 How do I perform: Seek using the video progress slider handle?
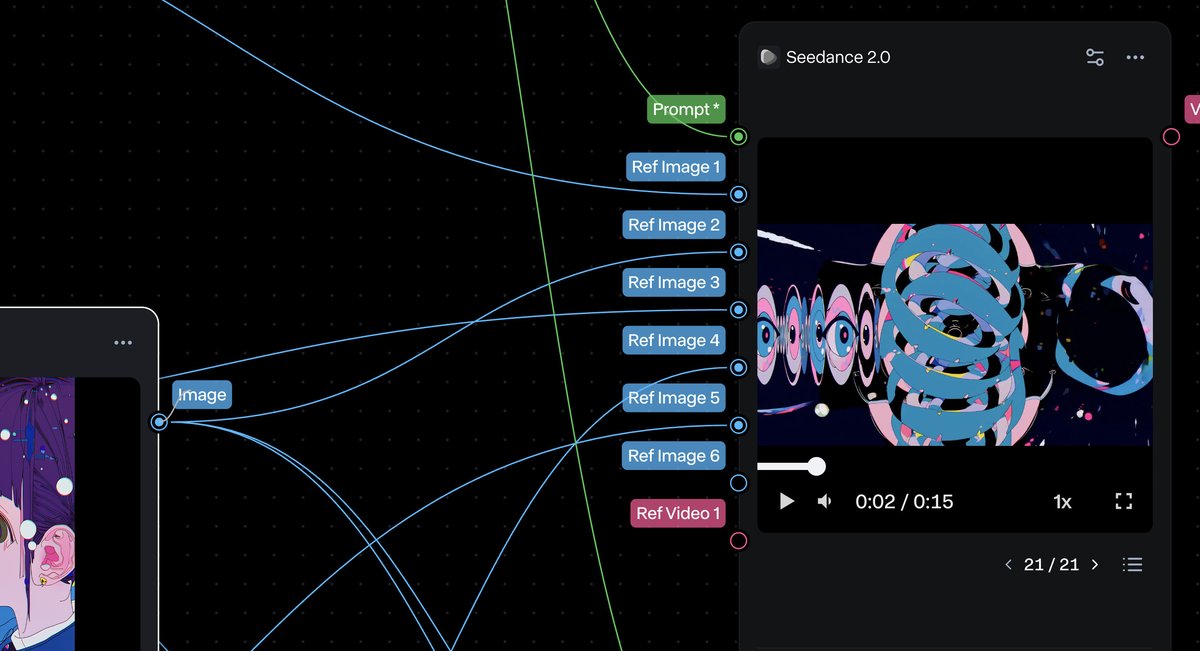(x=816, y=466)
